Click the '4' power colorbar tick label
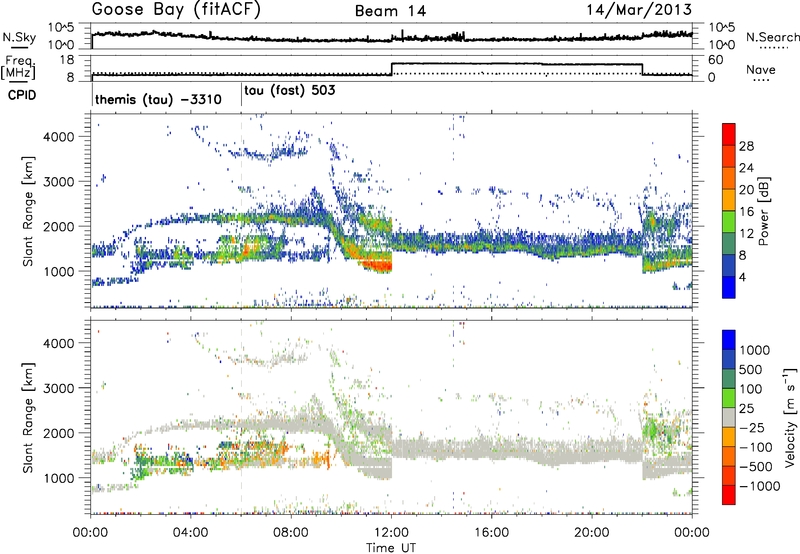This screenshot has width=800, height=554. click(x=742, y=277)
